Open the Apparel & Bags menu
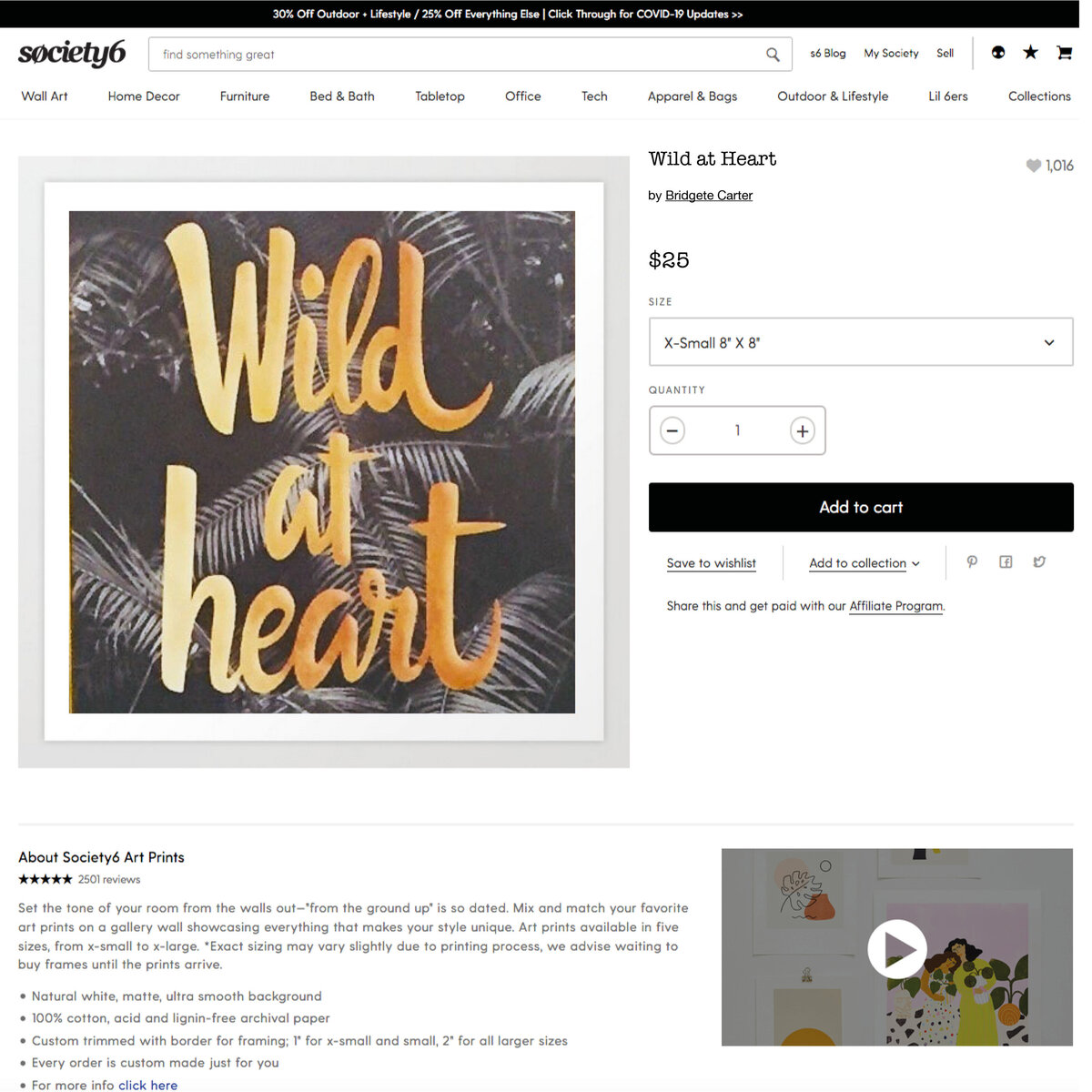1092x1092 pixels. 693,96
